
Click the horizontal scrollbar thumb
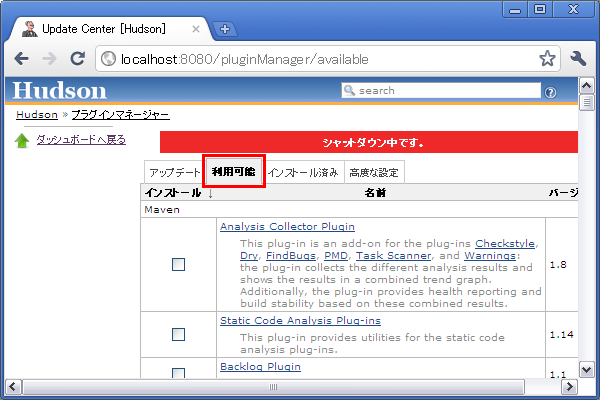coord(273,387)
